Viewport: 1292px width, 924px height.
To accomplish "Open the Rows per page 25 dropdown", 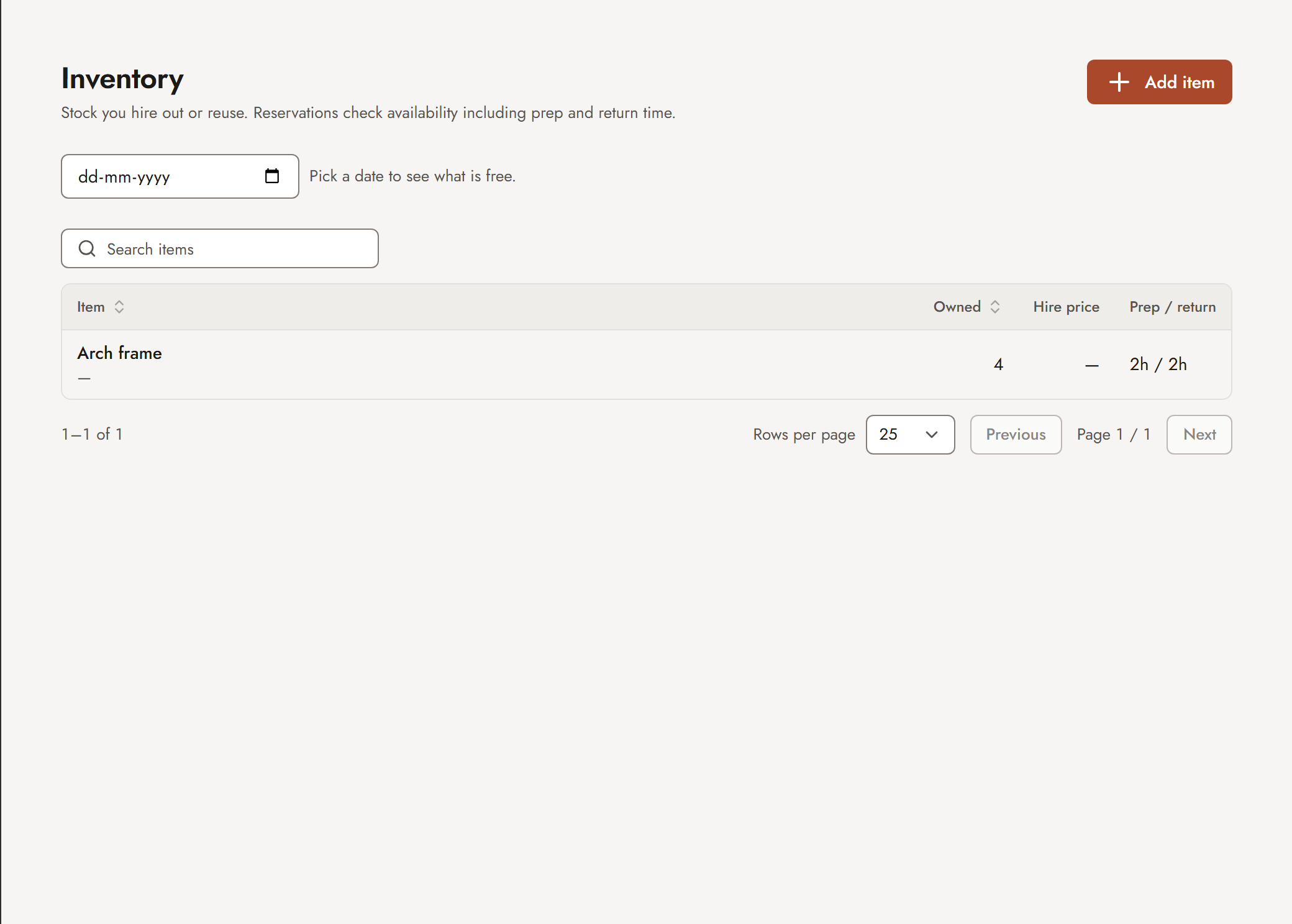I will click(911, 435).
